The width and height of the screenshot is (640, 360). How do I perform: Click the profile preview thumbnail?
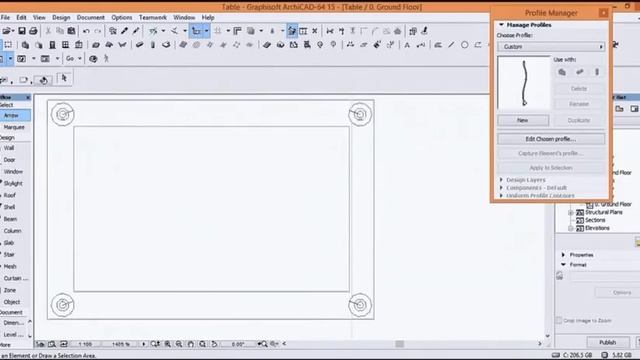[x=524, y=83]
